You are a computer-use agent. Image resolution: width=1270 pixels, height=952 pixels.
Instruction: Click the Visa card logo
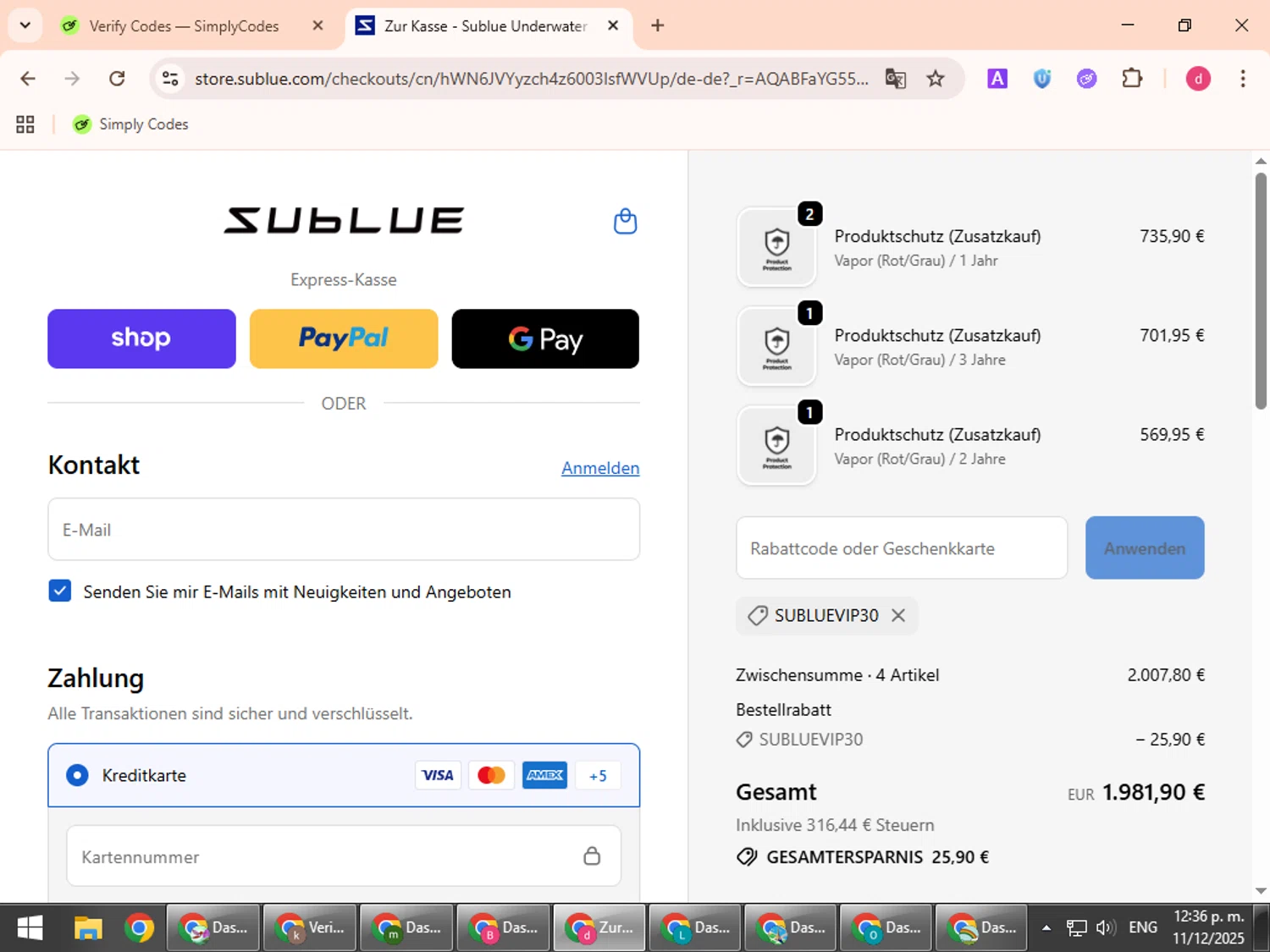(438, 775)
